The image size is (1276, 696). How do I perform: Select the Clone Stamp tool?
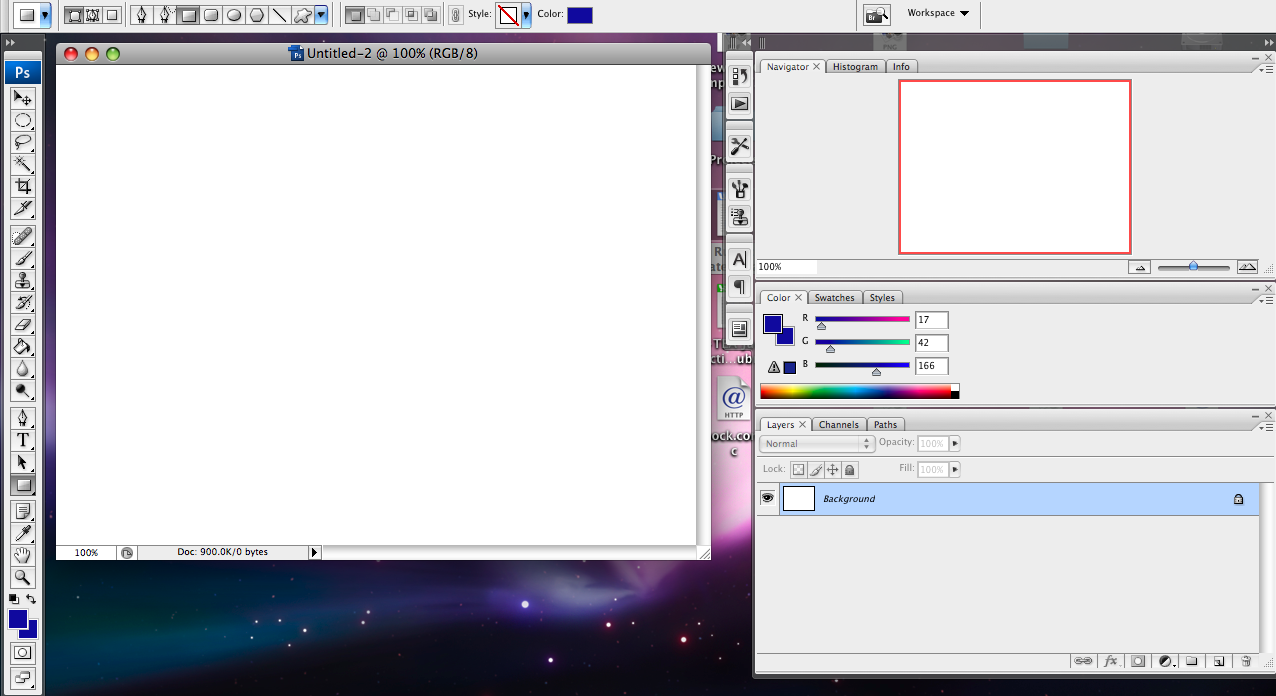click(x=22, y=280)
